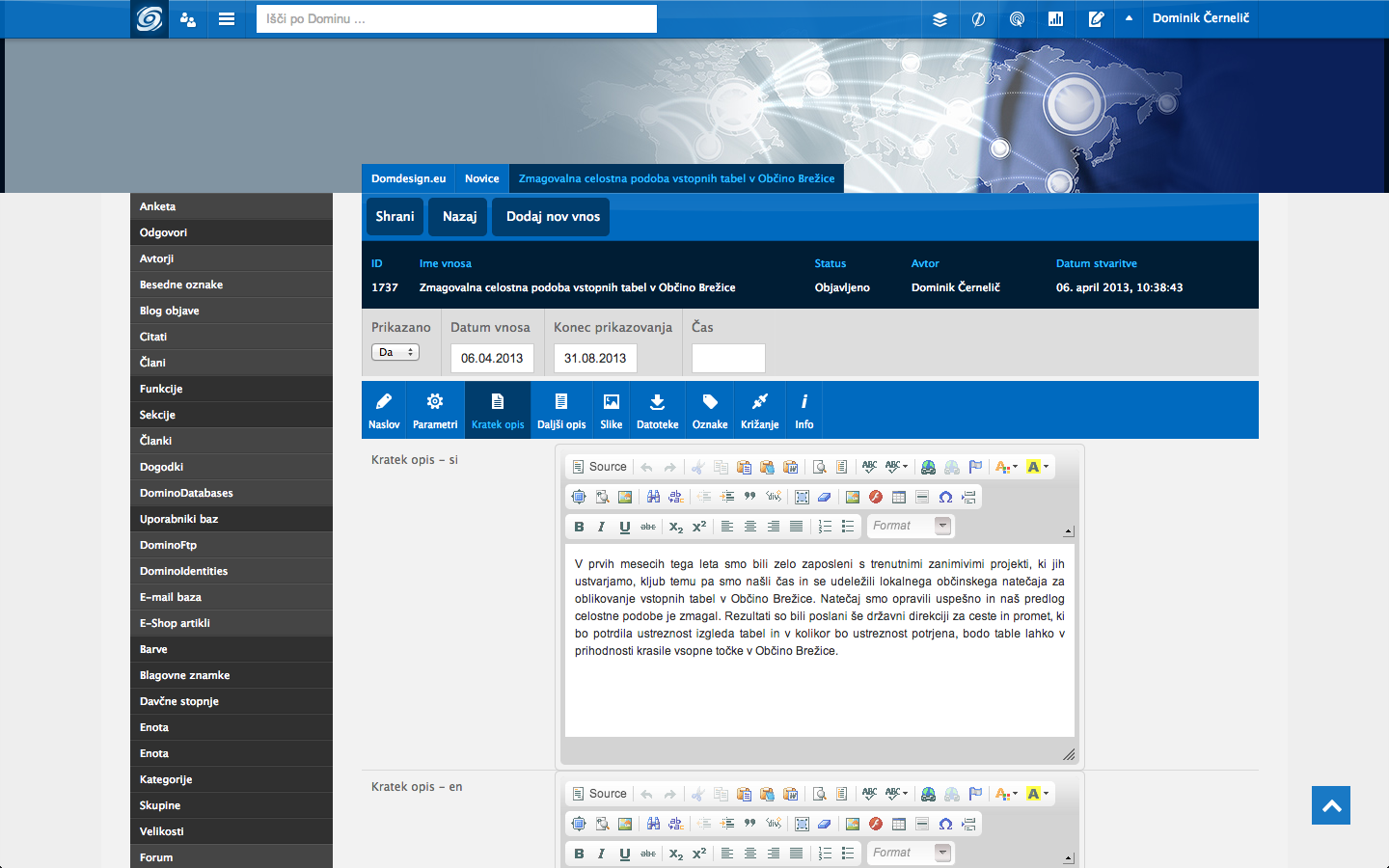Click the scroll-to-top arrow button
The image size is (1389, 868).
pos(1331,805)
